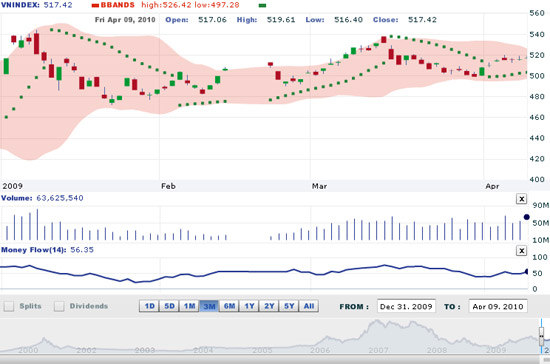550x364 pixels.
Task: Click the green legend swatch beside BBANDS values
Action: 262,6
